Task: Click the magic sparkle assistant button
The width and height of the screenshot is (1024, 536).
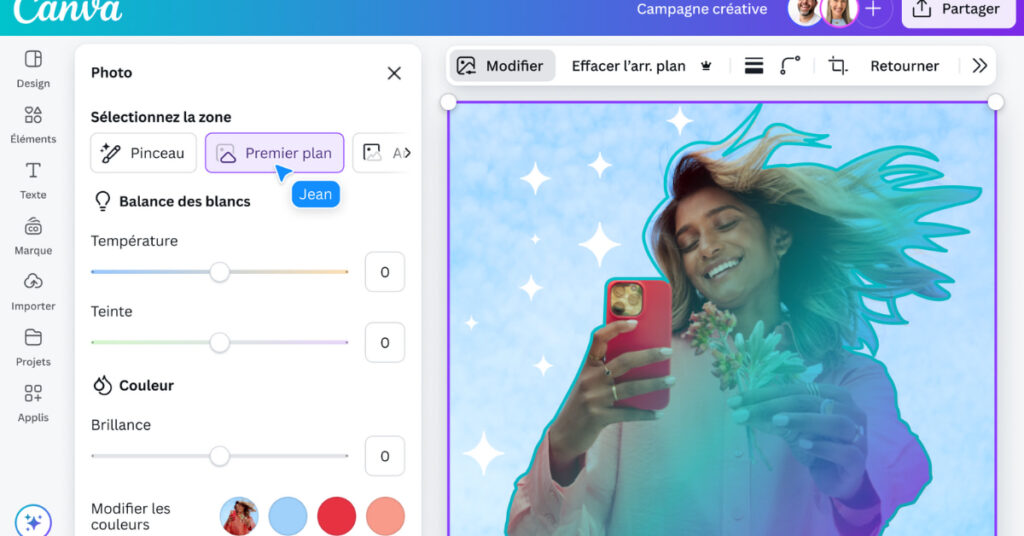Action: tap(33, 521)
